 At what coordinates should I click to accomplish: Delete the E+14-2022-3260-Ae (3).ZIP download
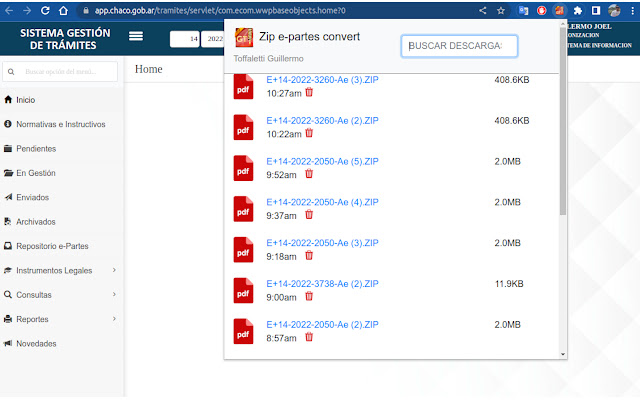point(309,93)
